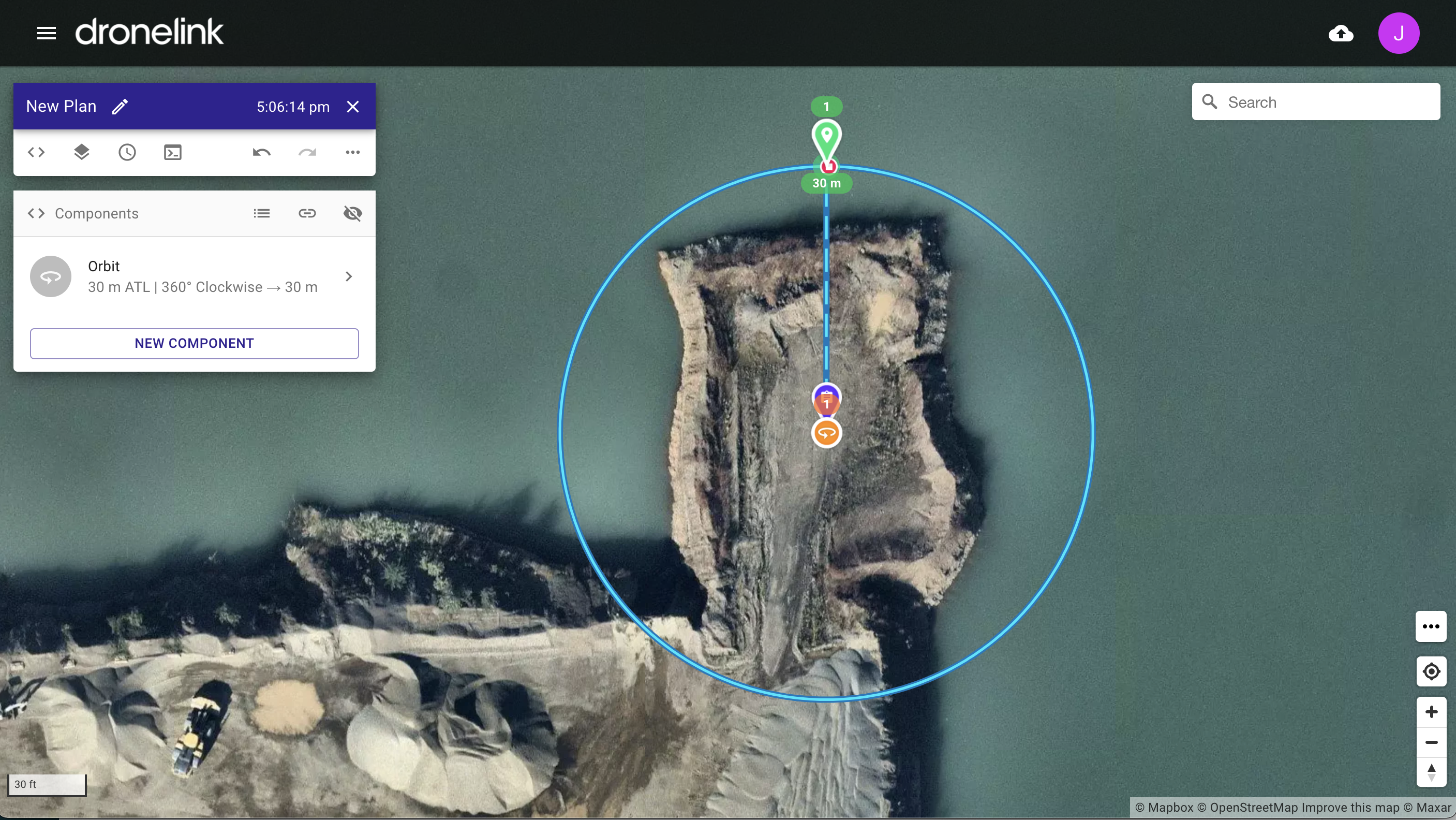Close the New Plan panel

point(353,106)
